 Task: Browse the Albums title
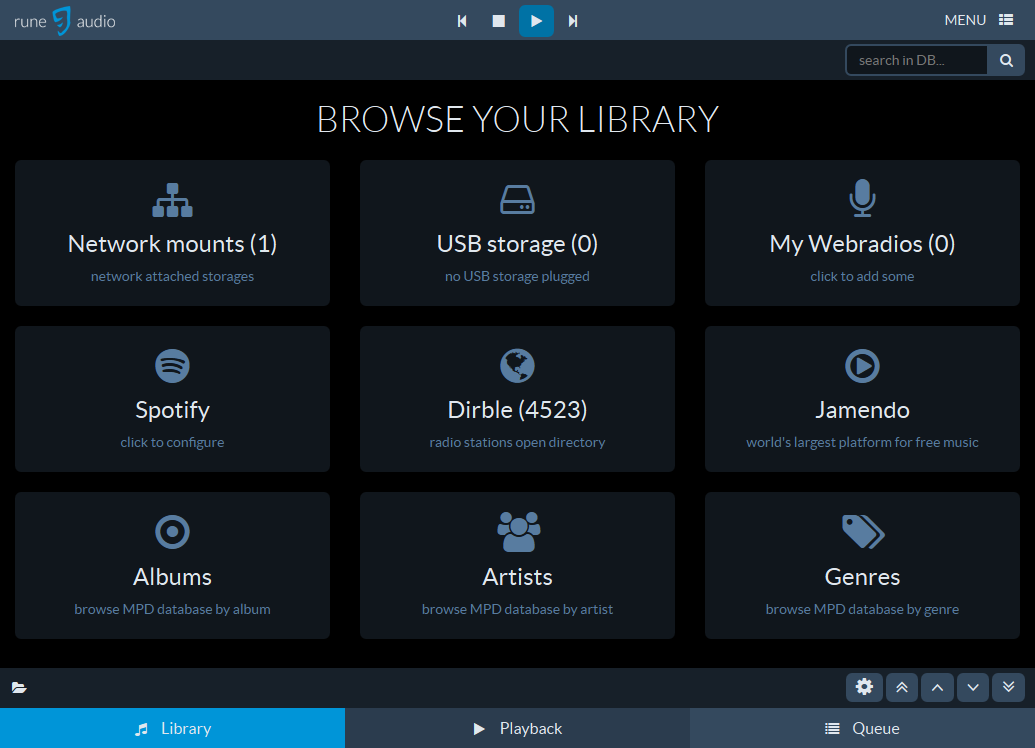tap(172, 577)
